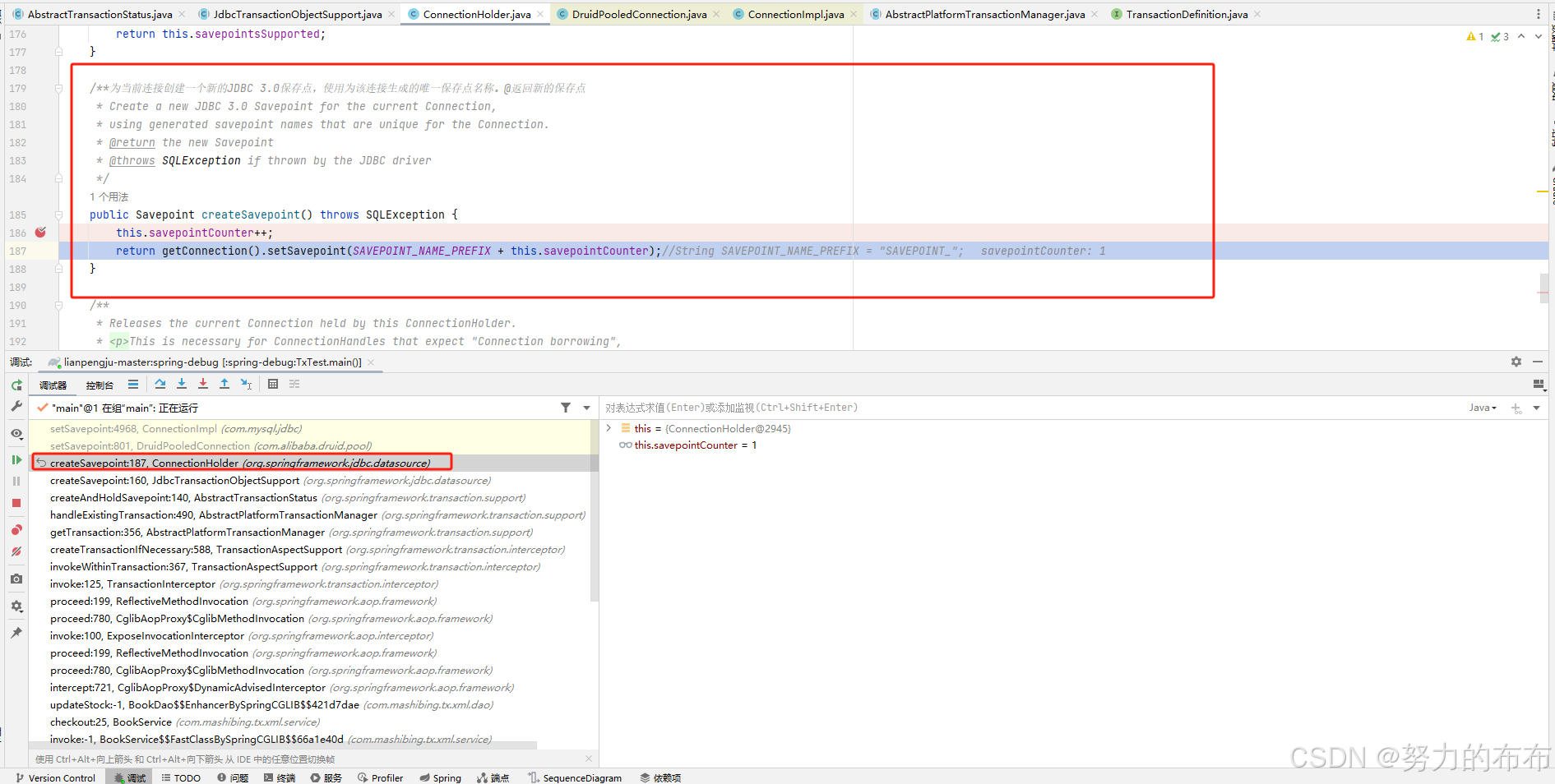Open editor tabs more options menu

1539,14
